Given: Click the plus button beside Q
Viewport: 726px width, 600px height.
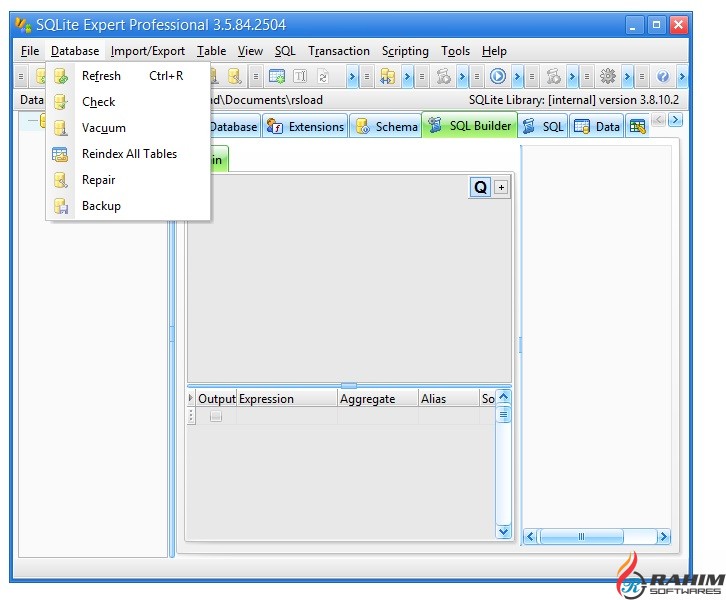Looking at the screenshot, I should [x=501, y=188].
